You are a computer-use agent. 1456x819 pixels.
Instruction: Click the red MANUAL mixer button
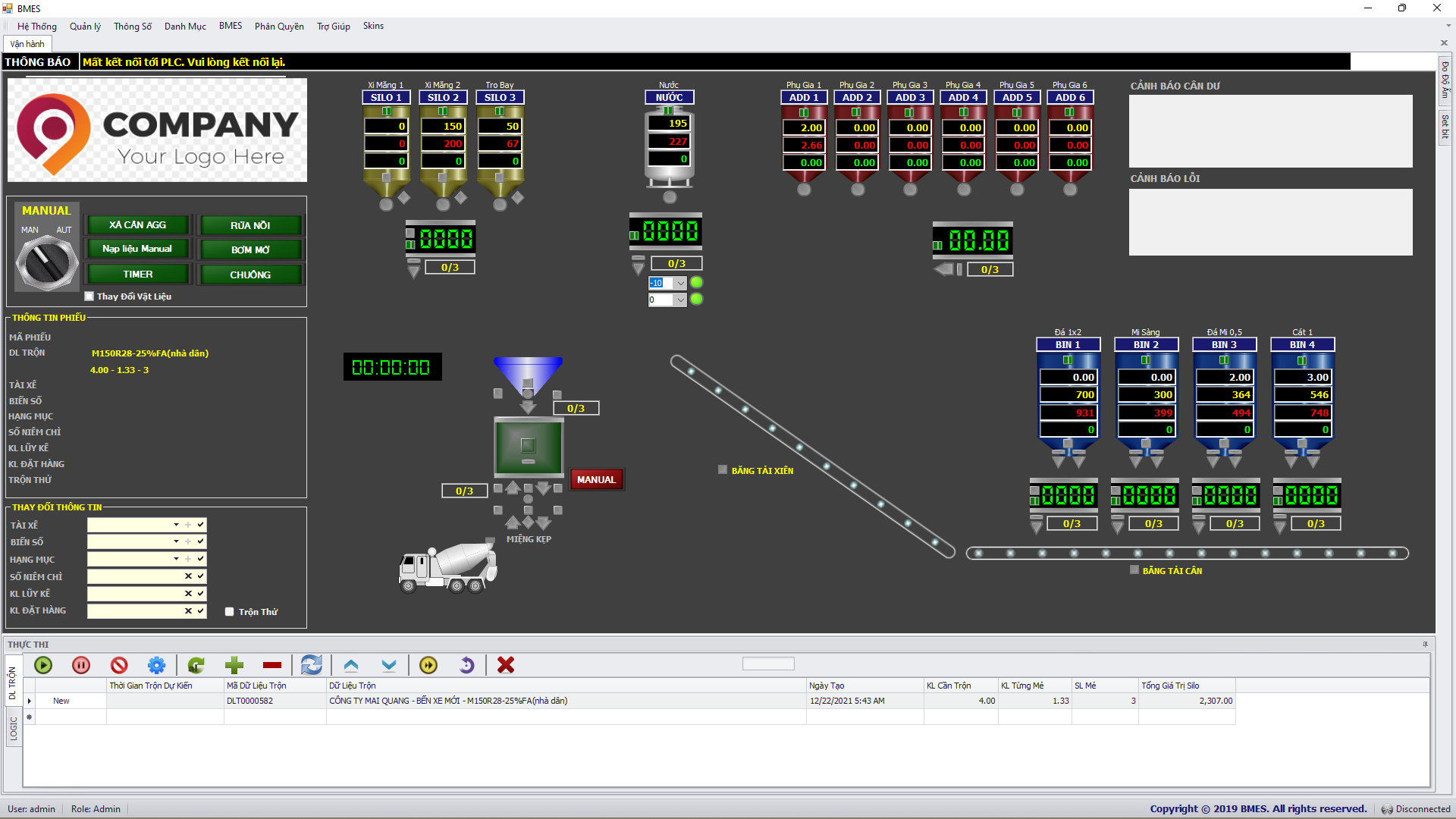(x=596, y=480)
